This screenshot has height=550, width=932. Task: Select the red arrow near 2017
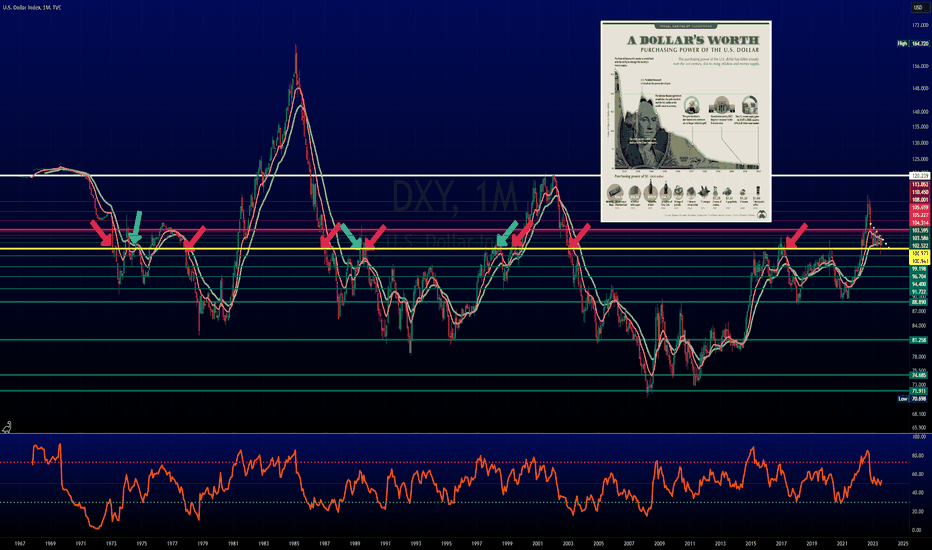click(x=796, y=235)
